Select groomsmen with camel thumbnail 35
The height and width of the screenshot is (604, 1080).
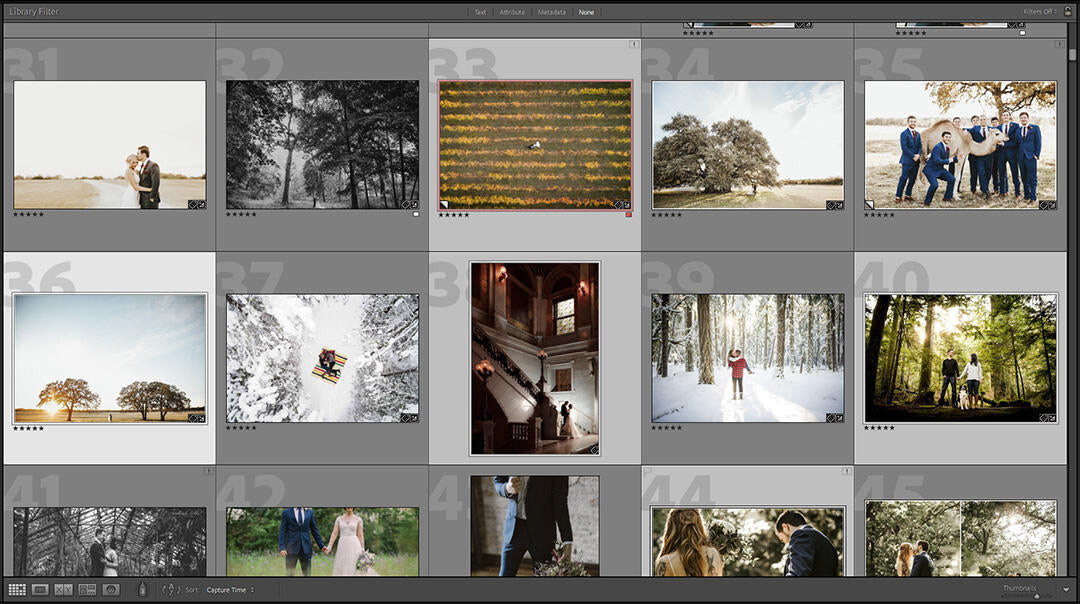960,145
